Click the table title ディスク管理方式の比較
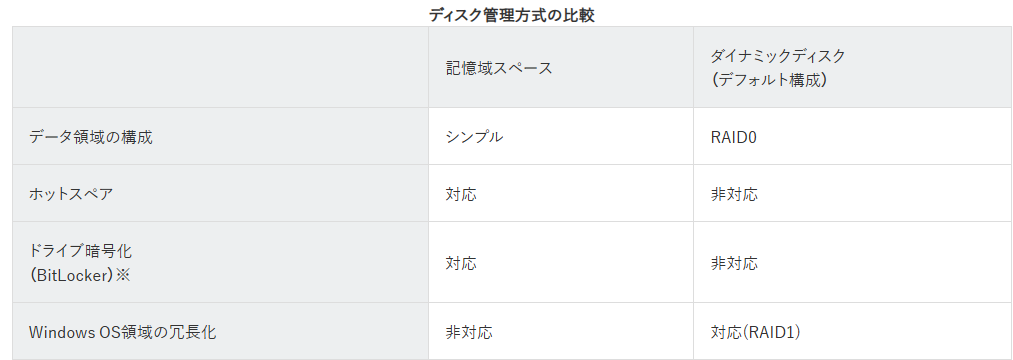The image size is (1013, 360). coord(512,16)
